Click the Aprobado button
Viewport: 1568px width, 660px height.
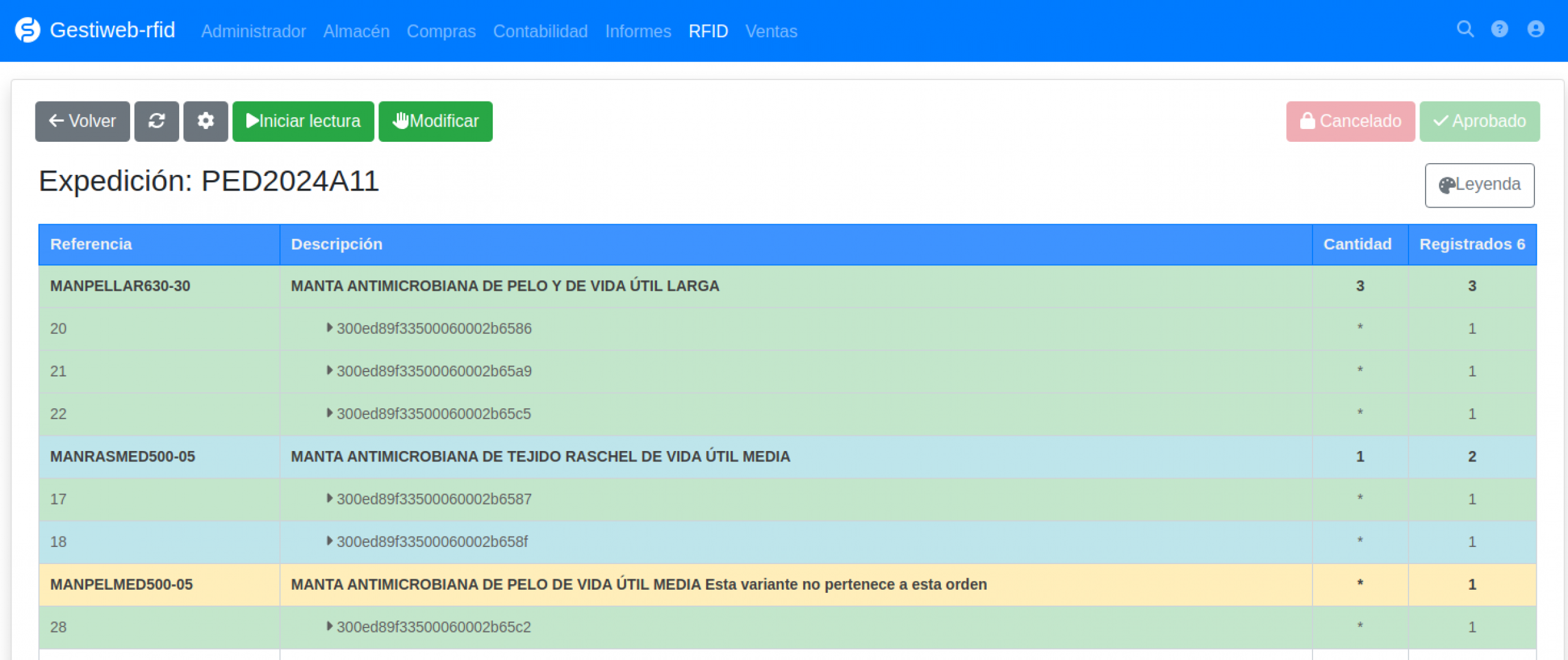tap(1479, 121)
